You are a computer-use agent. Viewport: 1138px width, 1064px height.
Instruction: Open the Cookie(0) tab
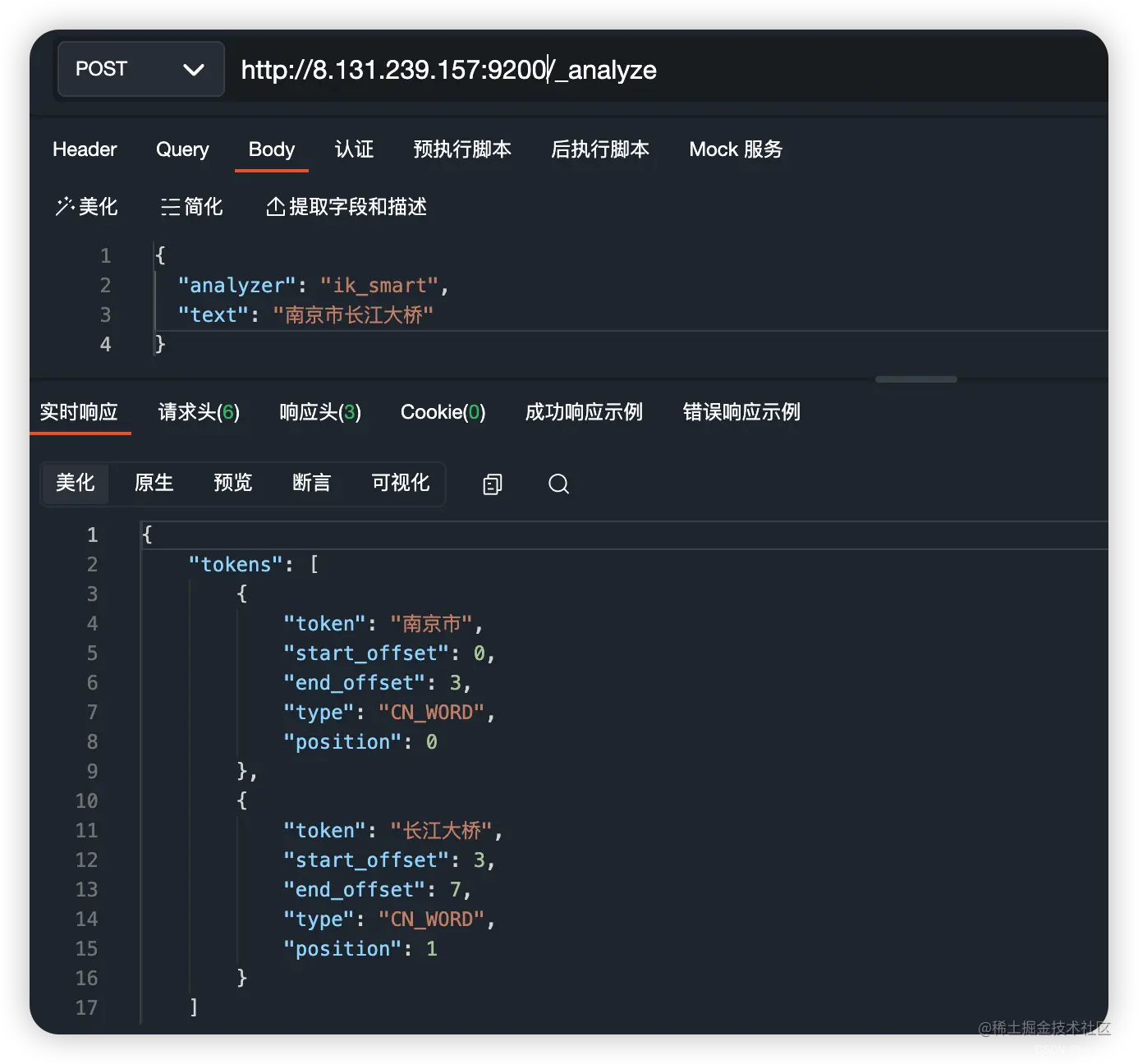pyautogui.click(x=442, y=412)
